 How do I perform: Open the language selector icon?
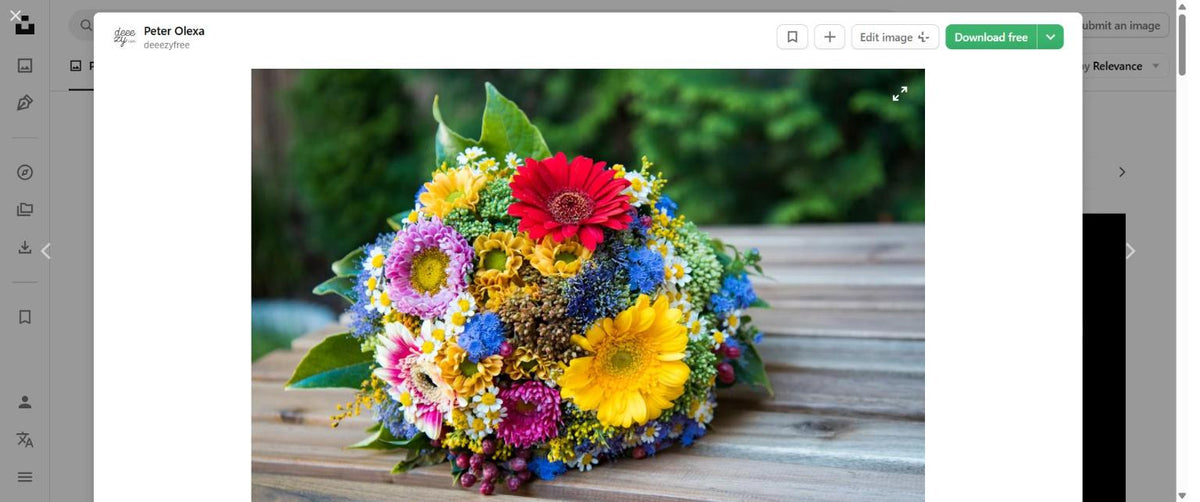25,440
